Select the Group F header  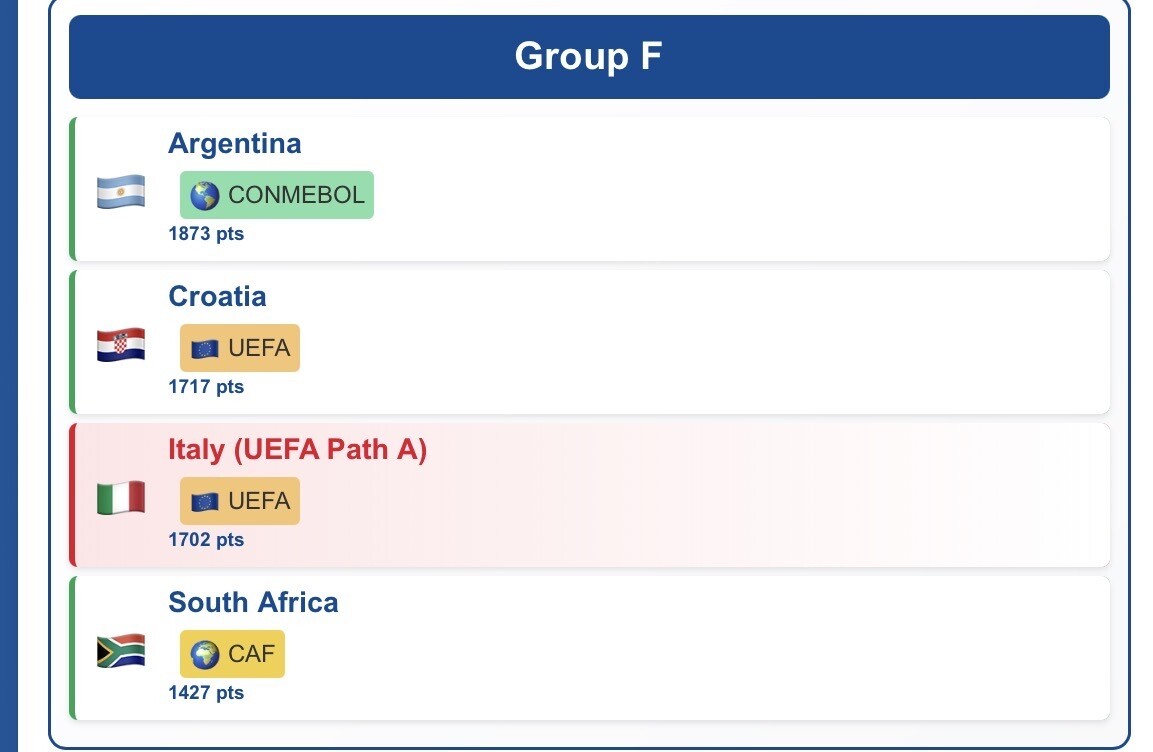click(x=588, y=56)
